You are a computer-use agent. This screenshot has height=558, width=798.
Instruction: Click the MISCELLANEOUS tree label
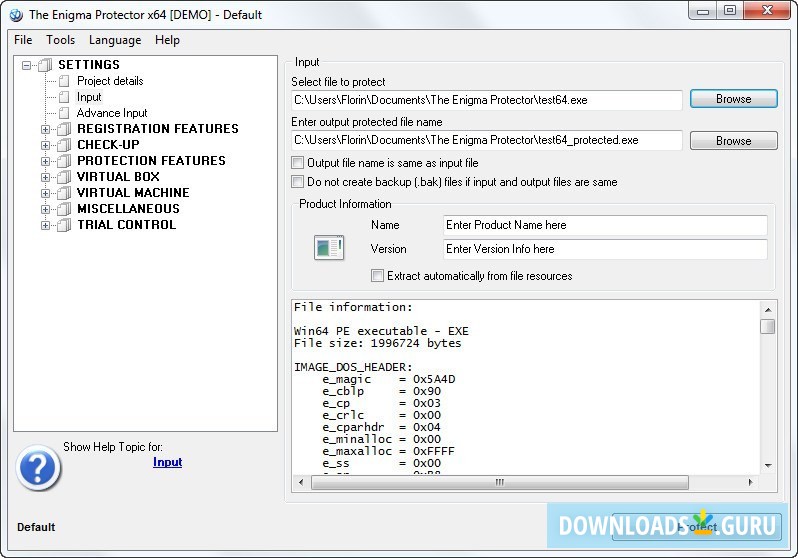(129, 209)
